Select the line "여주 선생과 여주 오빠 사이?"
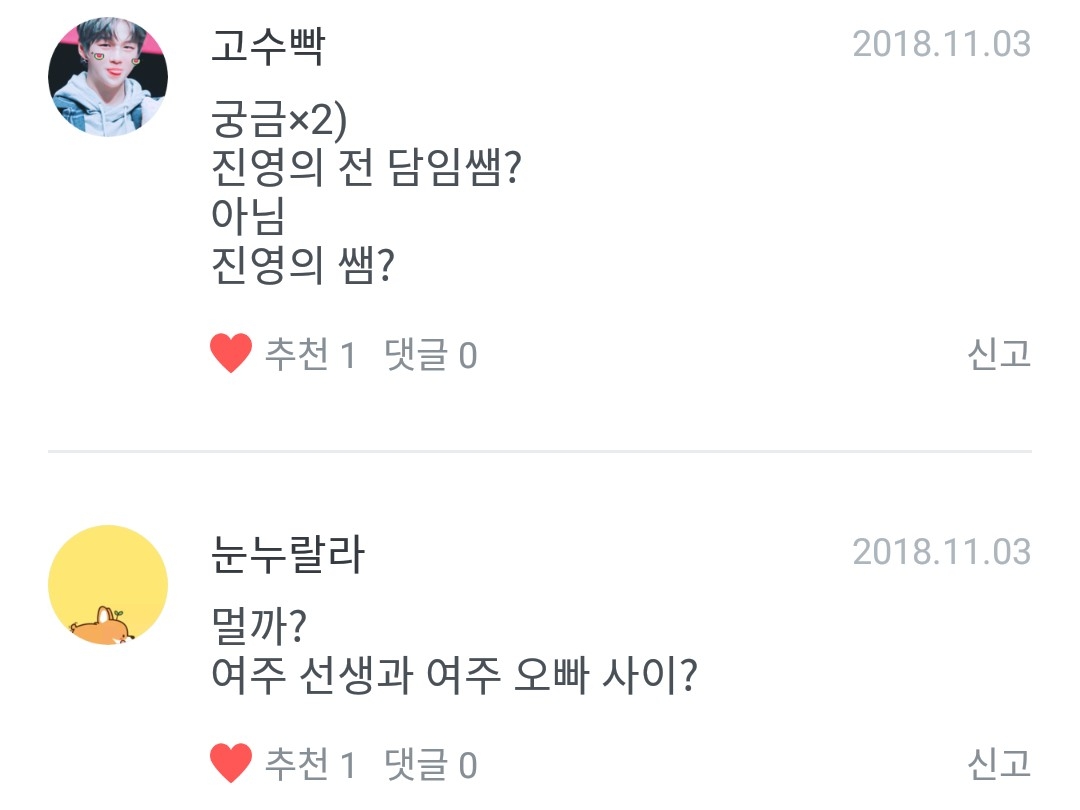Viewport: 1080px width, 810px height. click(454, 679)
